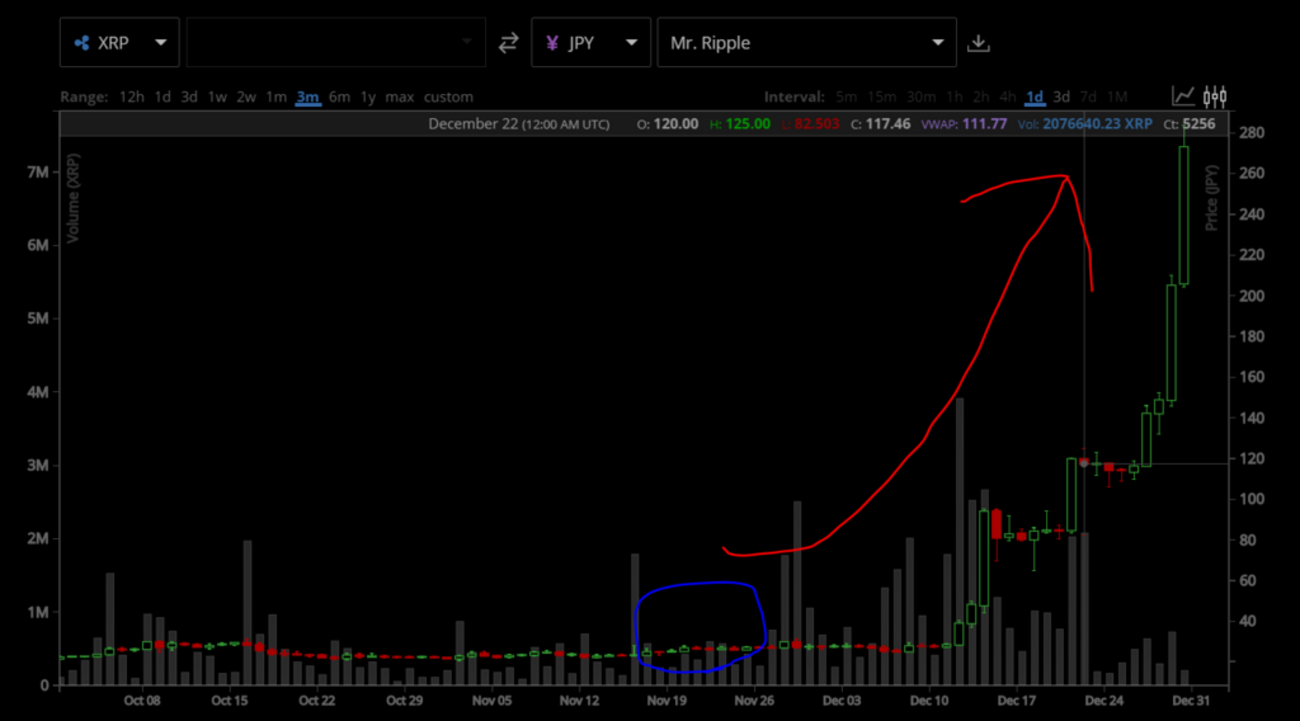This screenshot has width=1300, height=721.
Task: Click the 160 price axis label
Action: (1252, 377)
